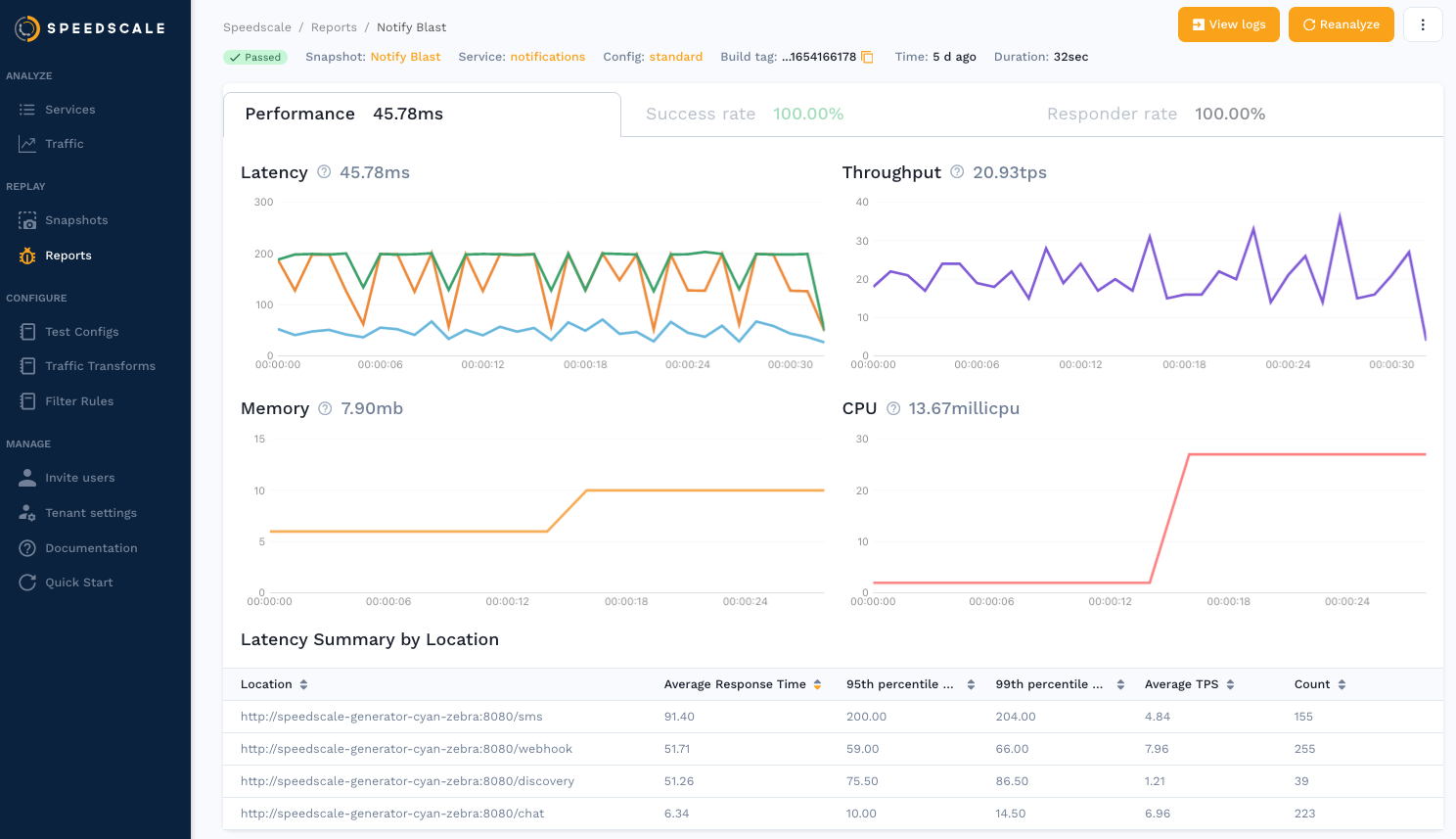1456x839 pixels.
Task: Open the standard config link
Action: tap(675, 57)
